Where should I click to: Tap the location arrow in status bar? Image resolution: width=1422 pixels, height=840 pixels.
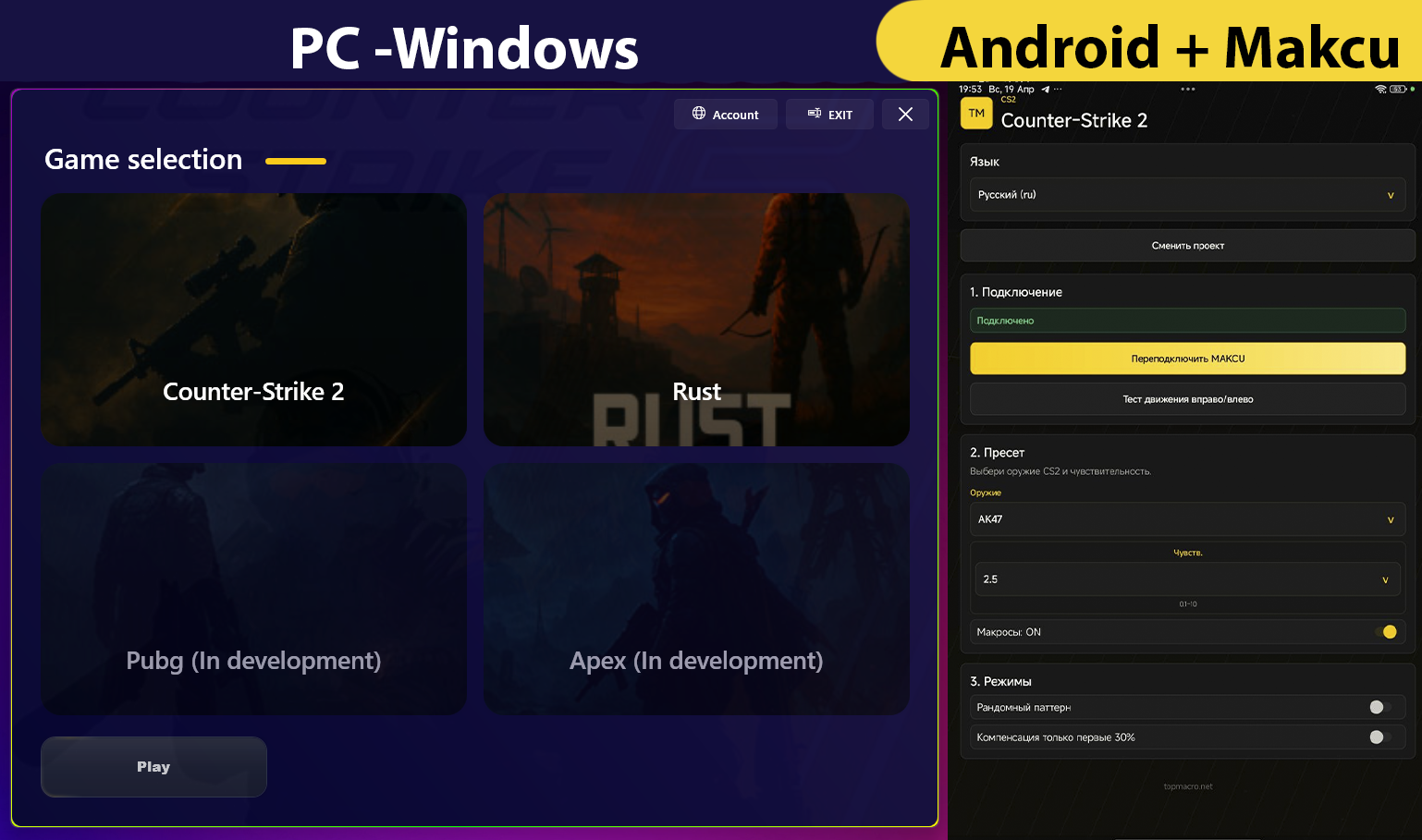pos(1046,90)
